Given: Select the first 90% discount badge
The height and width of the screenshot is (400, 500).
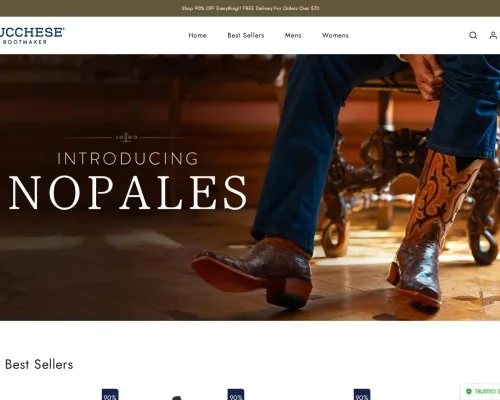Looking at the screenshot, I should click(110, 394).
